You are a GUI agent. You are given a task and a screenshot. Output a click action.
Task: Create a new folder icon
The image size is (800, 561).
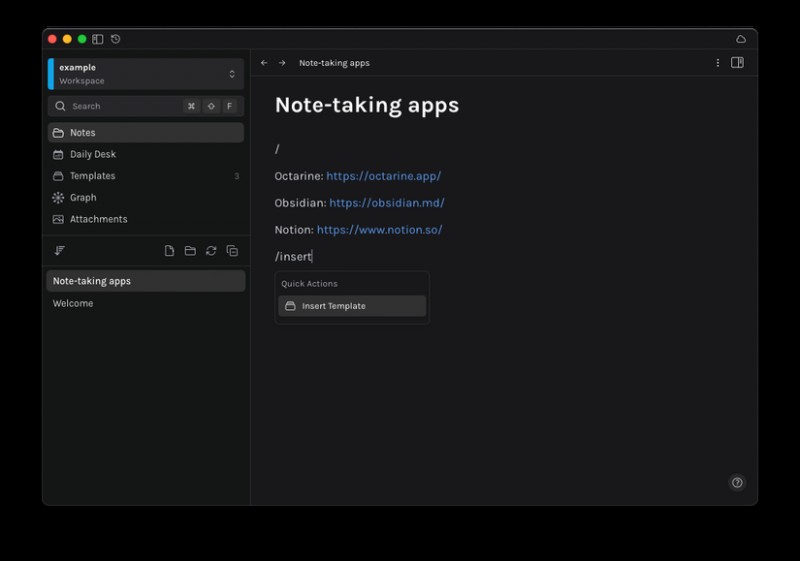pos(190,250)
